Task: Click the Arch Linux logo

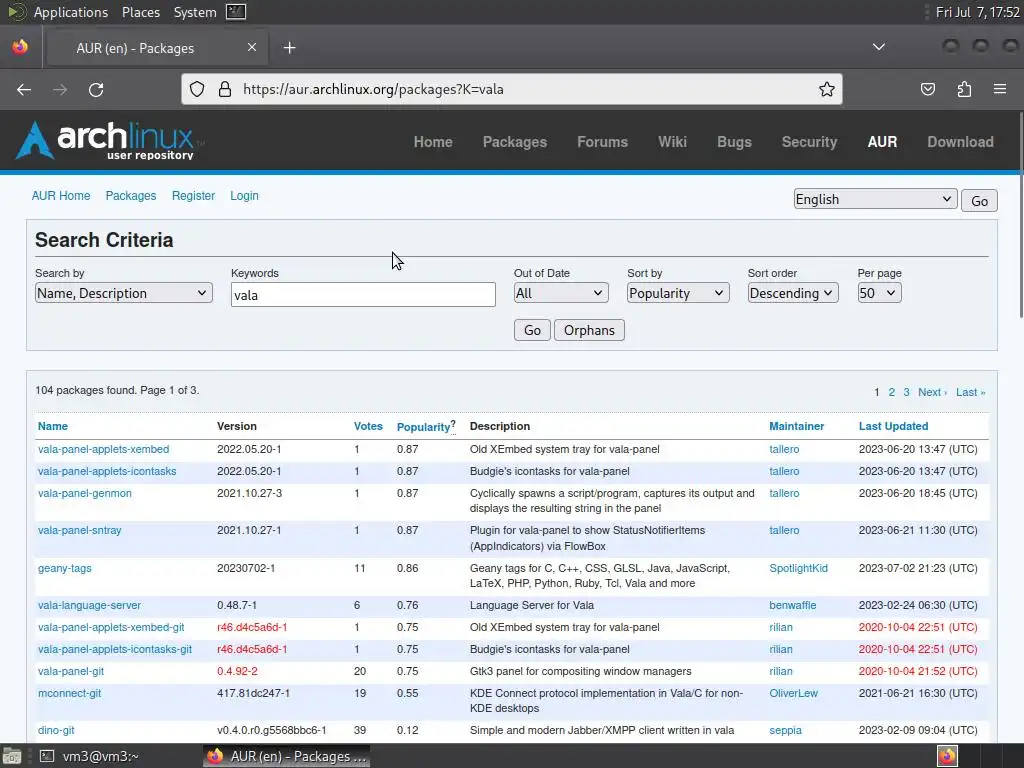Action: click(108, 140)
